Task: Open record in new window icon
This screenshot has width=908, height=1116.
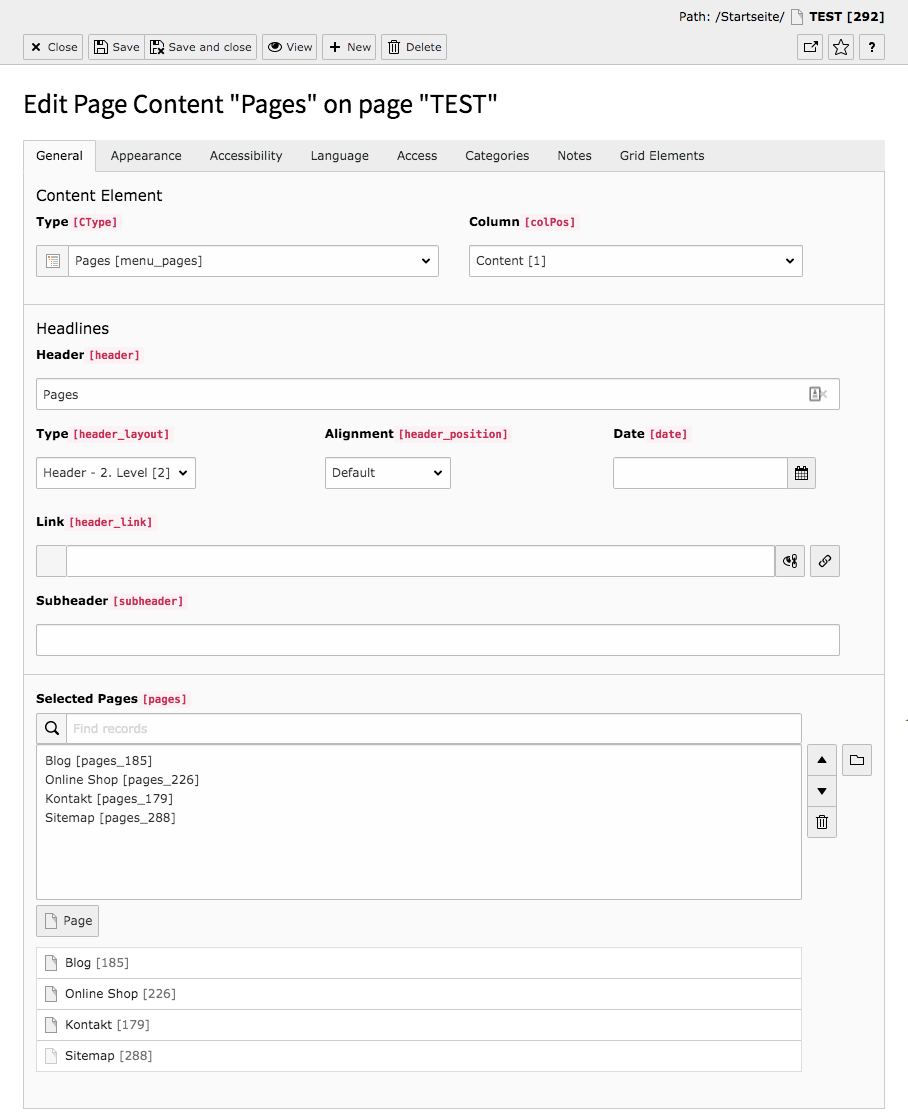Action: pos(810,47)
